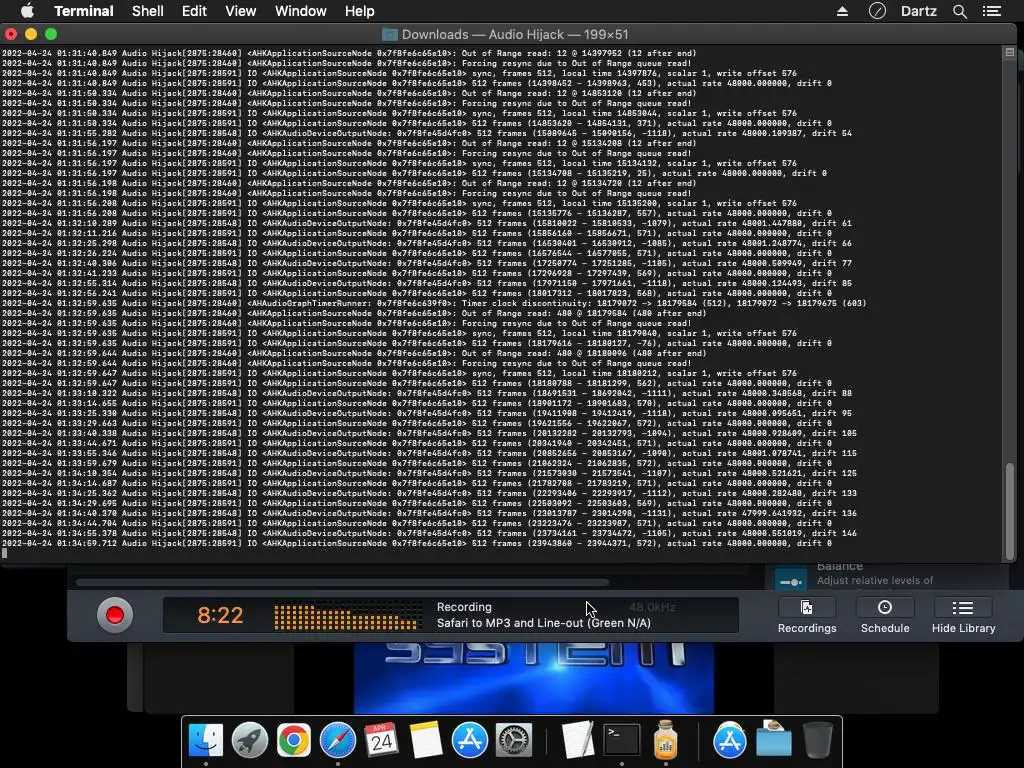Open the View menu
Viewport: 1024px width, 768px height.
pos(240,11)
